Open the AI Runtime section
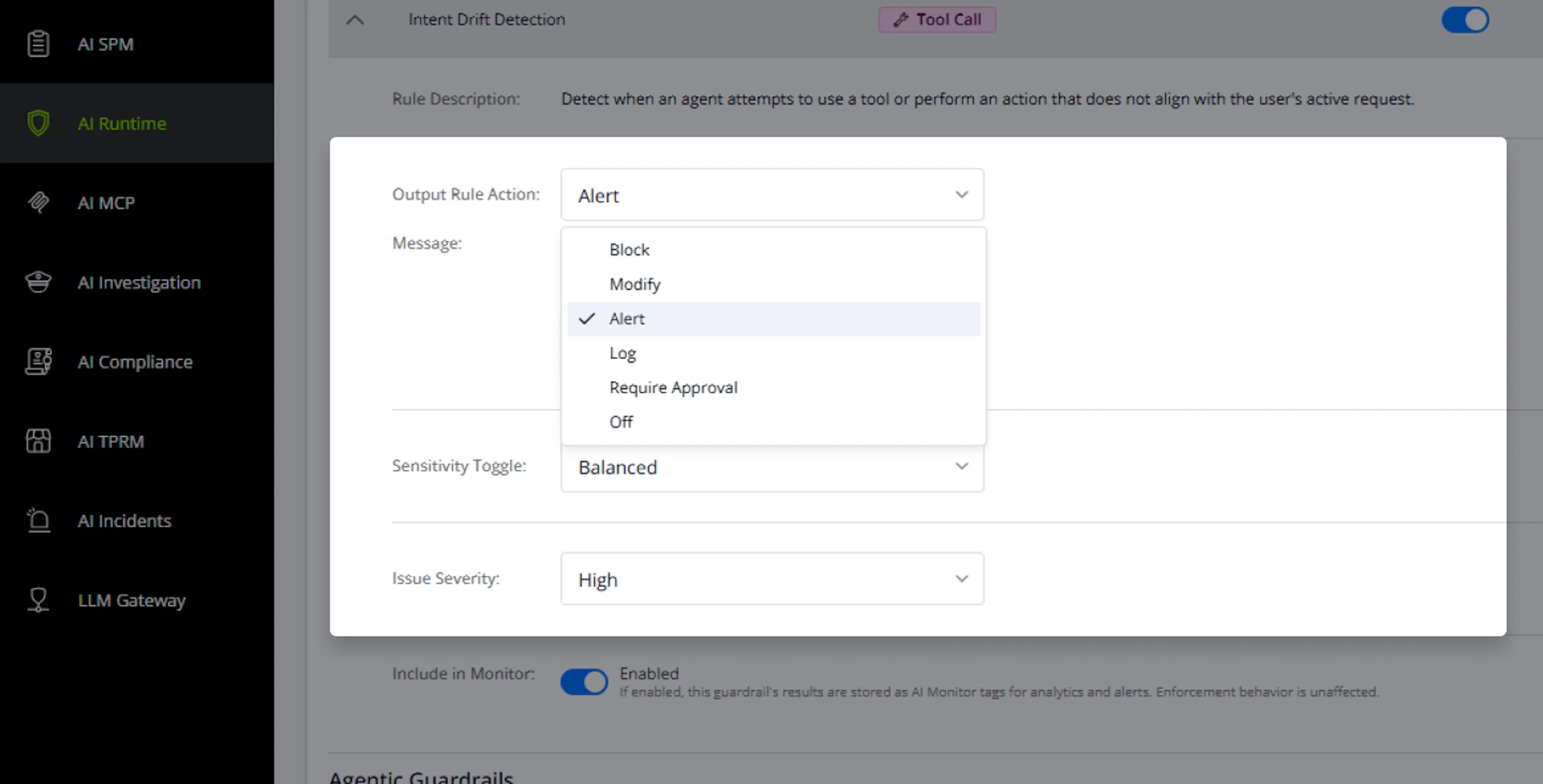The width and height of the screenshot is (1543, 784). [x=137, y=123]
